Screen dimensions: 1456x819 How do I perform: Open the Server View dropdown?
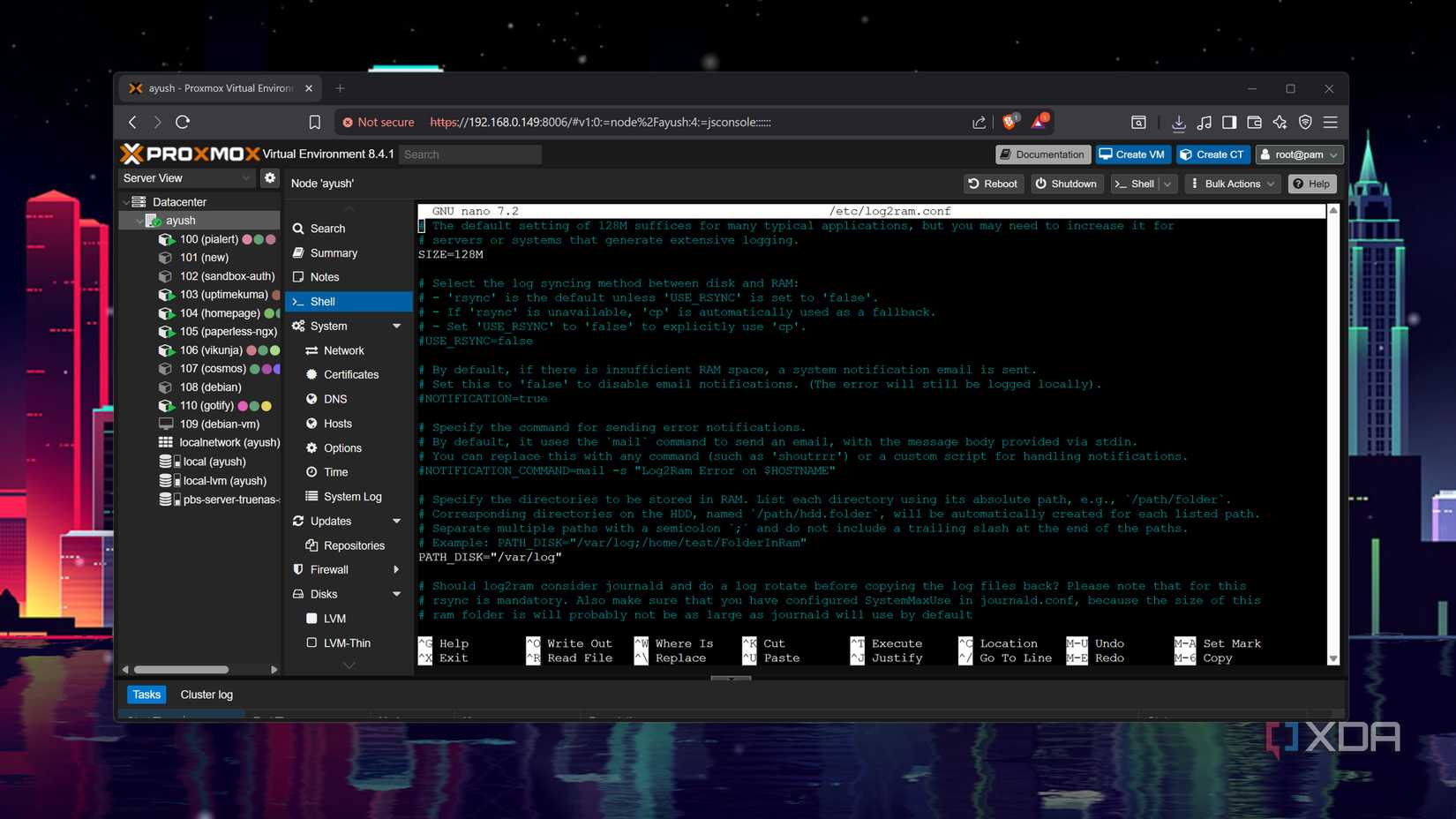187,178
